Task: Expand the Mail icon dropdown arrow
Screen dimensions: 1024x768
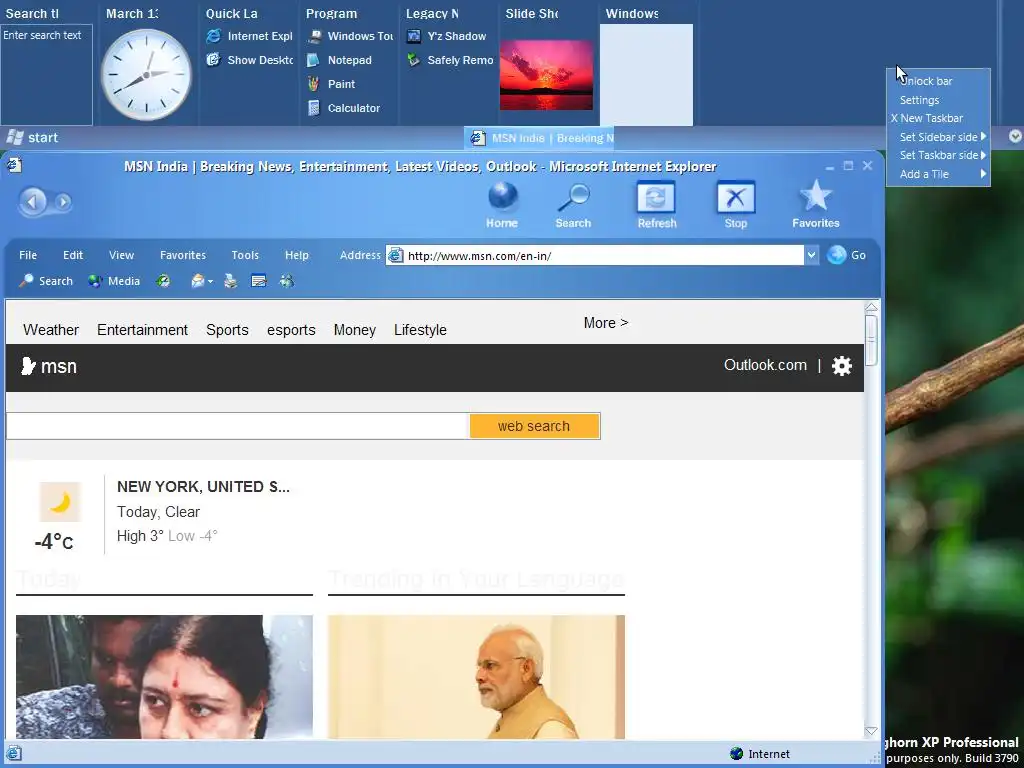Action: 210,281
